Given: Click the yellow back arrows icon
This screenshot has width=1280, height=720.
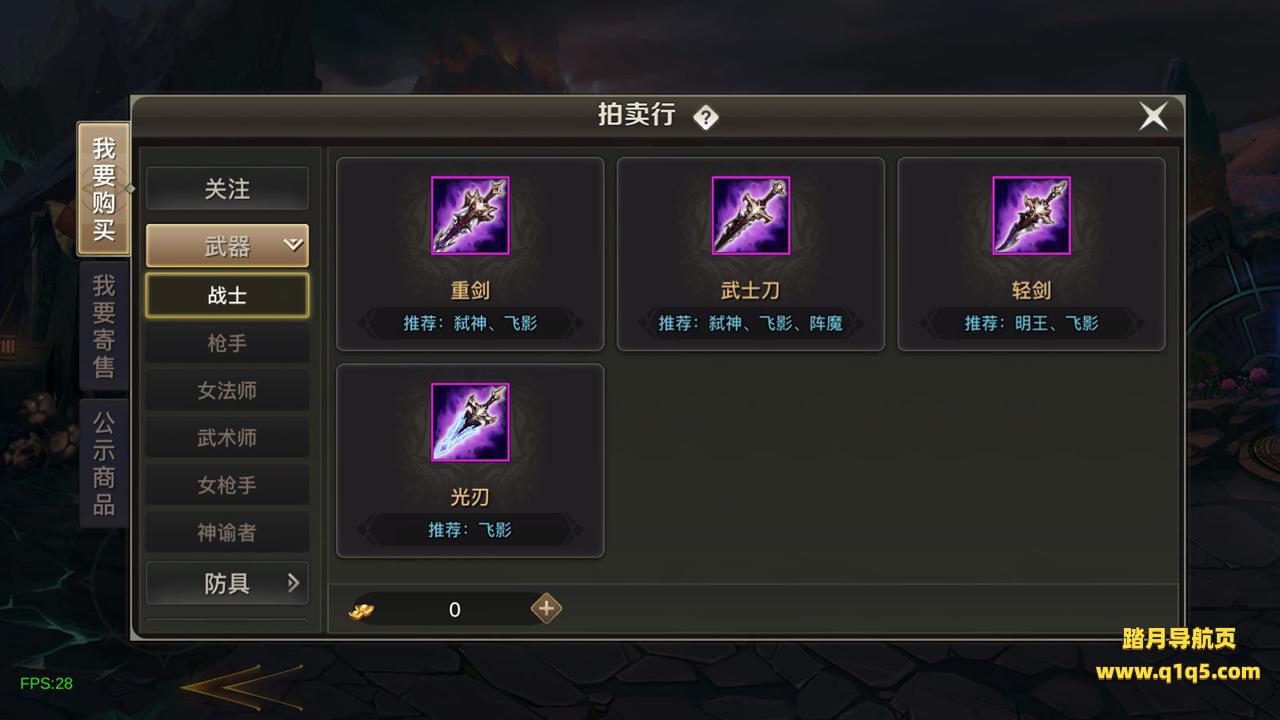Looking at the screenshot, I should (241, 687).
